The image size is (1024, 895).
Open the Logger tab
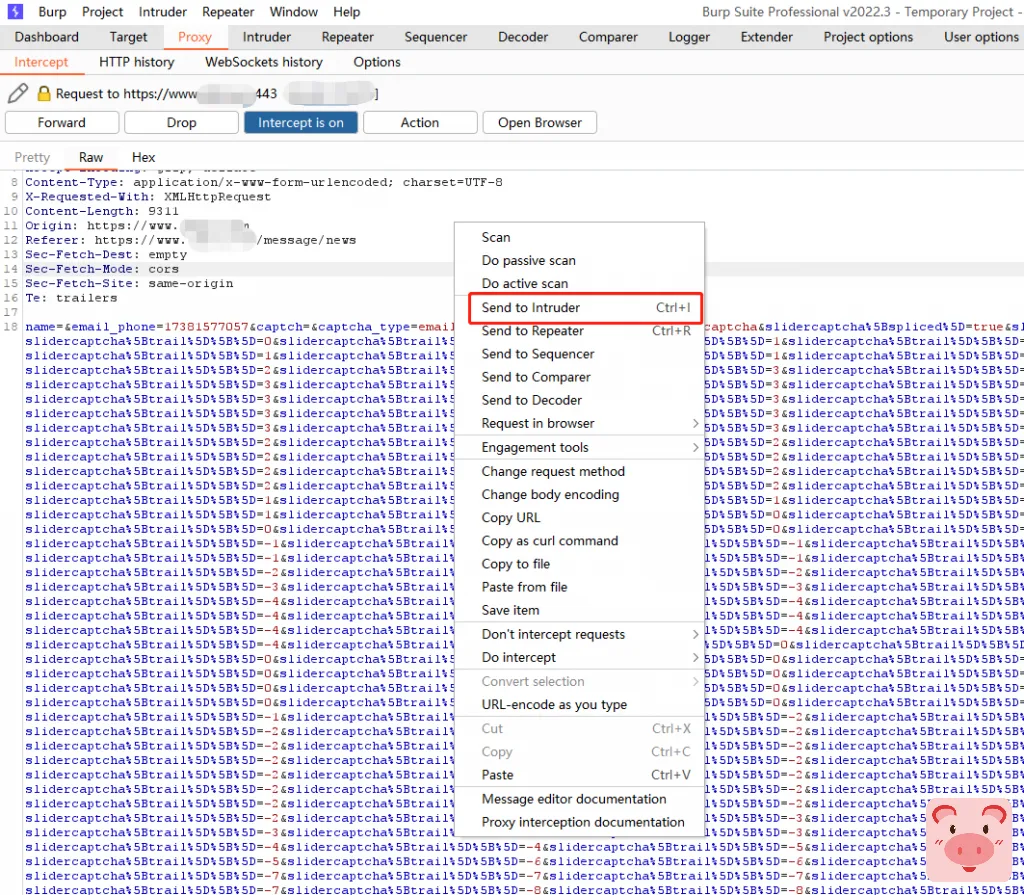[689, 37]
